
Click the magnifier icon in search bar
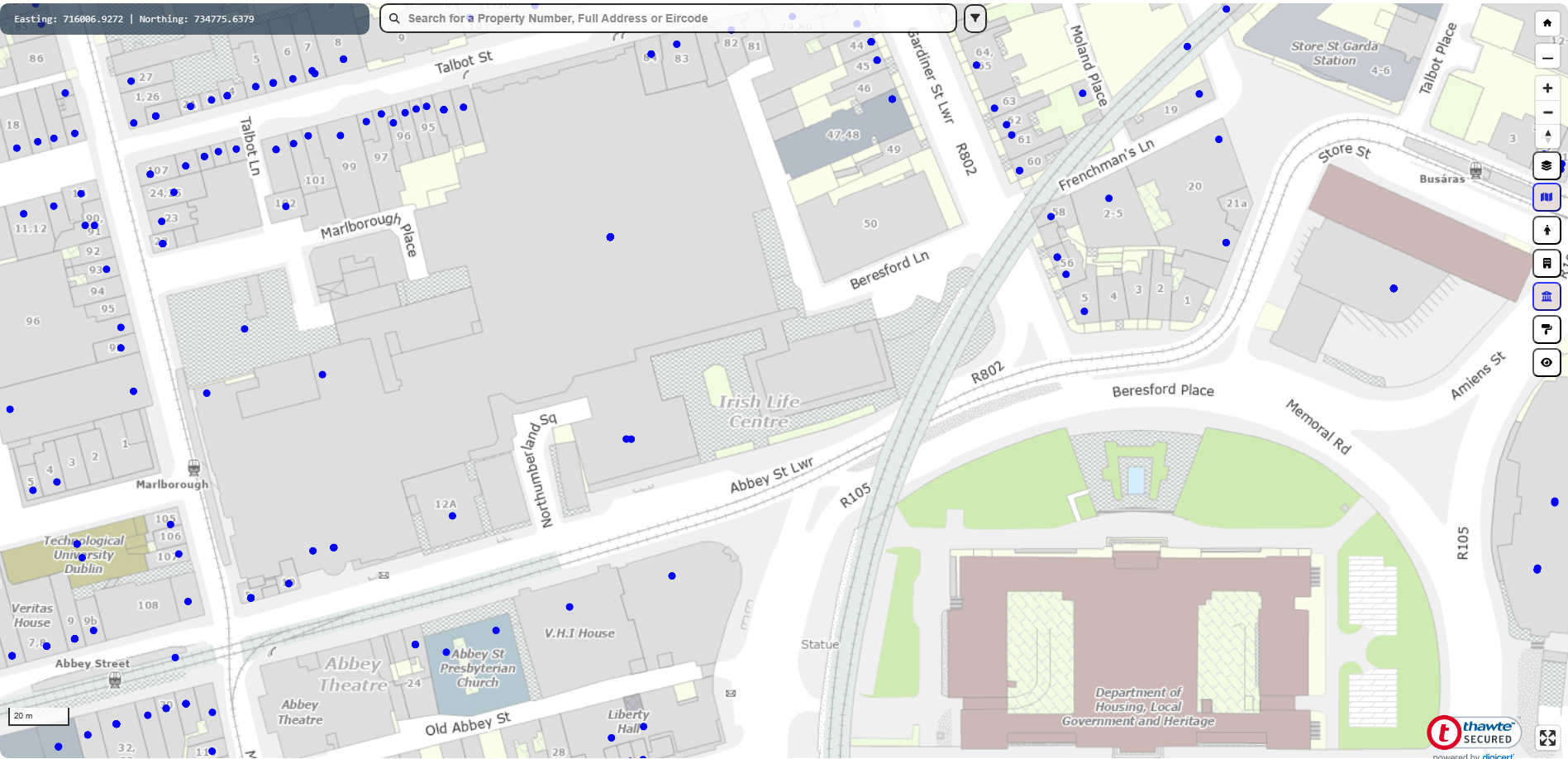point(394,18)
